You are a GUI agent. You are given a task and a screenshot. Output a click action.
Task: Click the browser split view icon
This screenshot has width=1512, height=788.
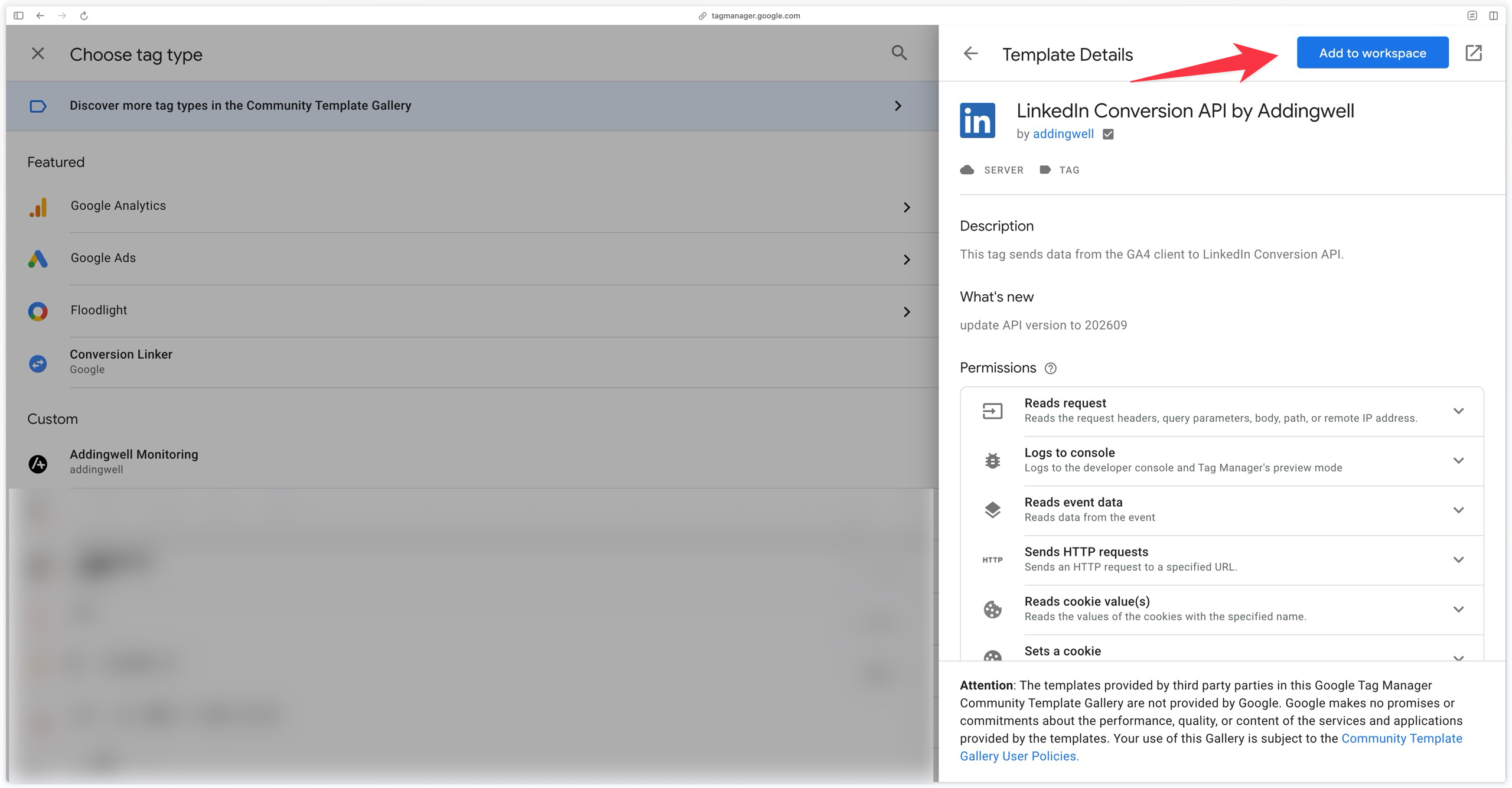(1493, 15)
